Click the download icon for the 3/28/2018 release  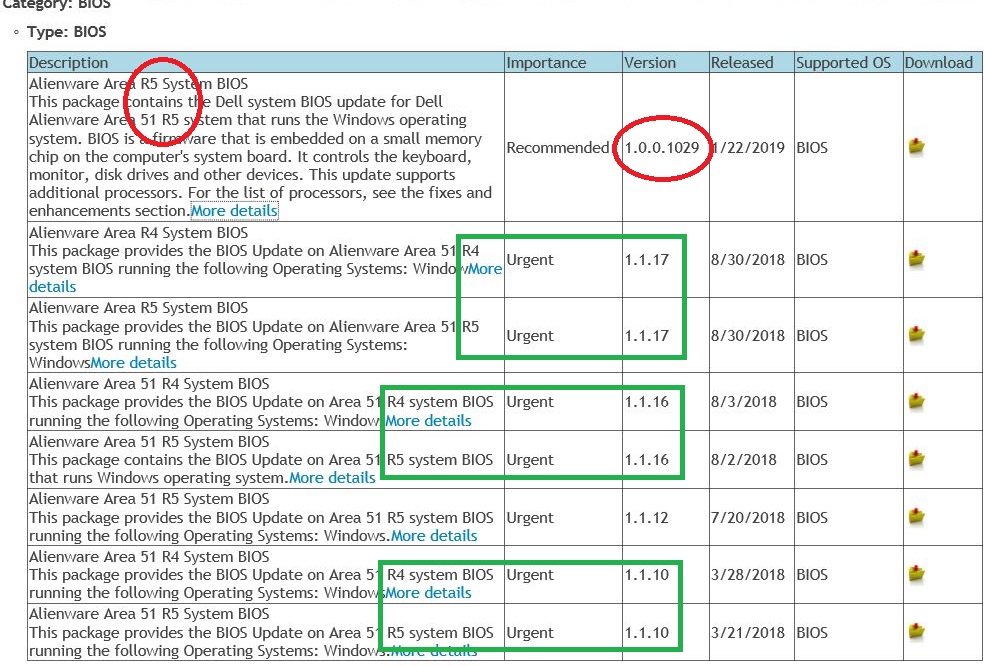[x=916, y=575]
